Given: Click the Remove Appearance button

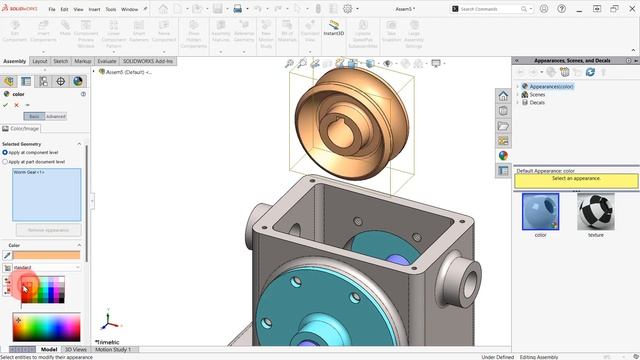Looking at the screenshot, I should click(x=48, y=230).
